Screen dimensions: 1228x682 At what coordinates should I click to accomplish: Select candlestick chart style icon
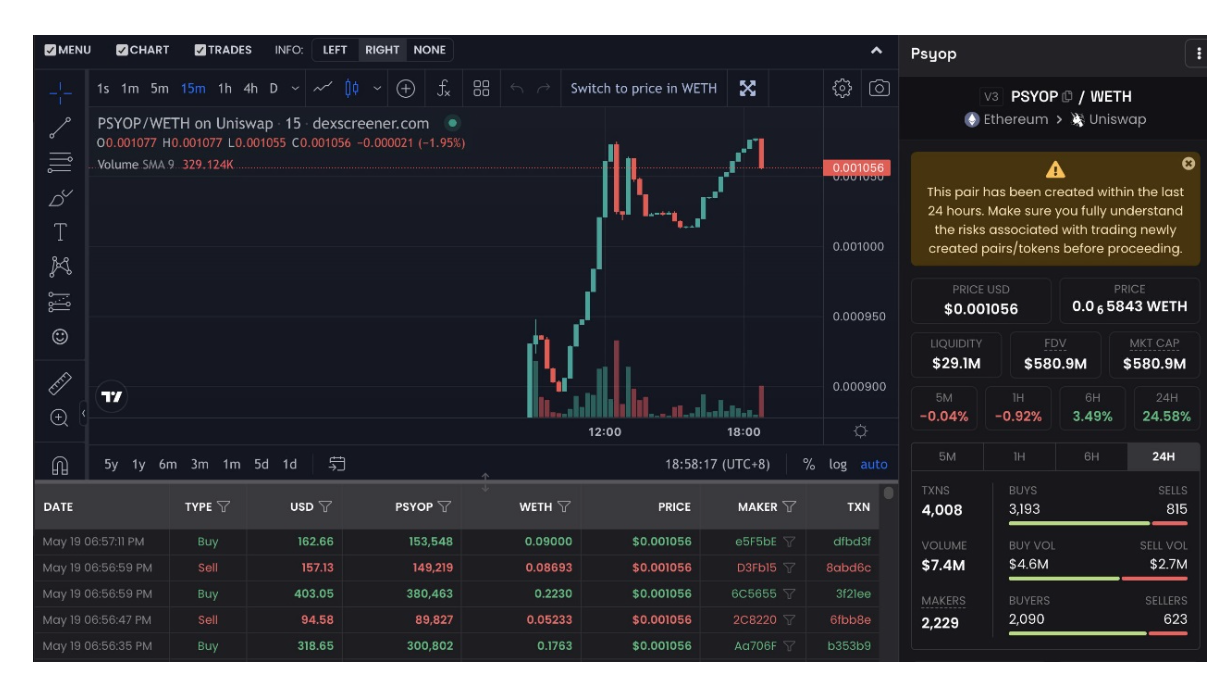point(352,88)
